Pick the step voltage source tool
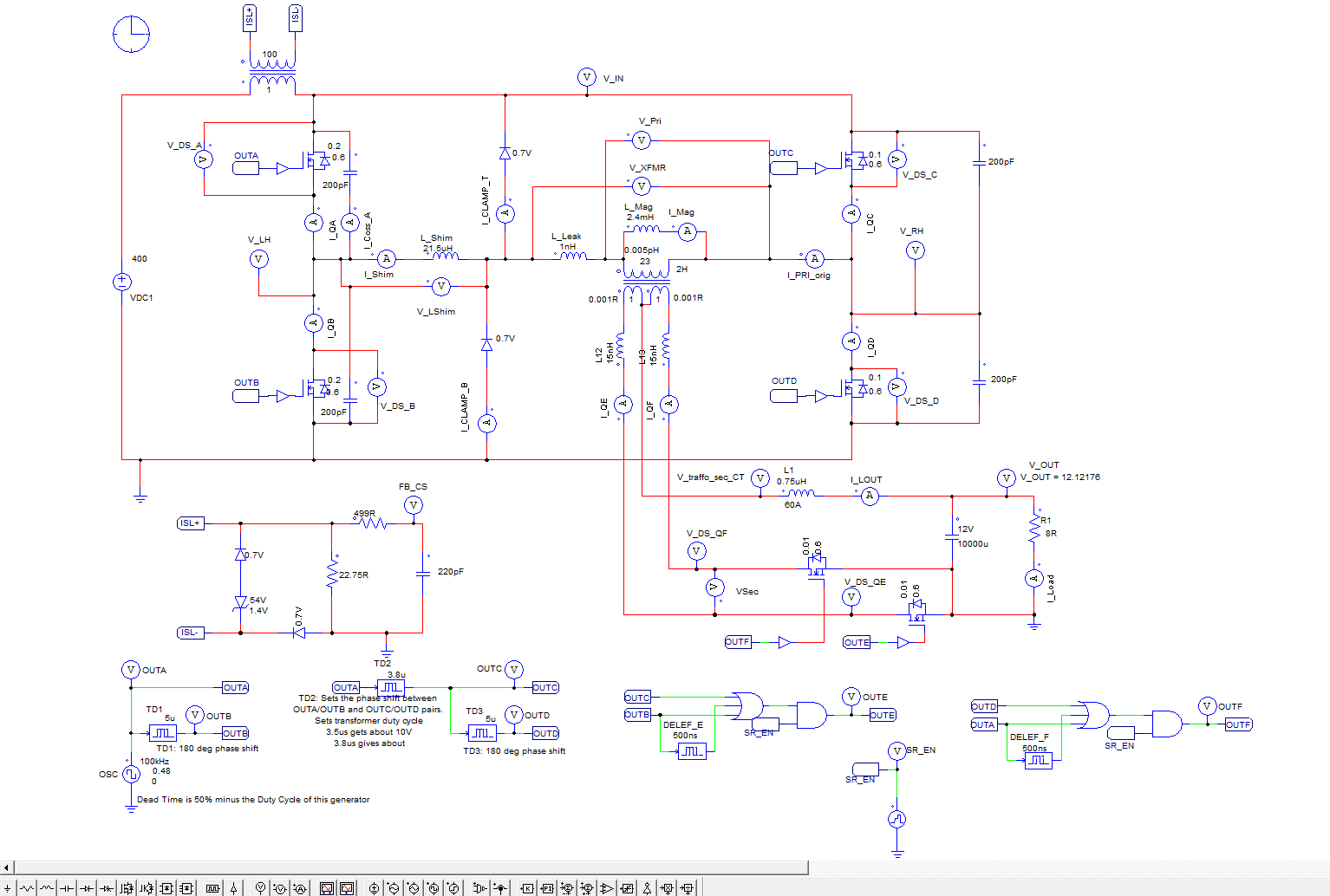Viewport: 1330px width, 896px height. coord(453,887)
